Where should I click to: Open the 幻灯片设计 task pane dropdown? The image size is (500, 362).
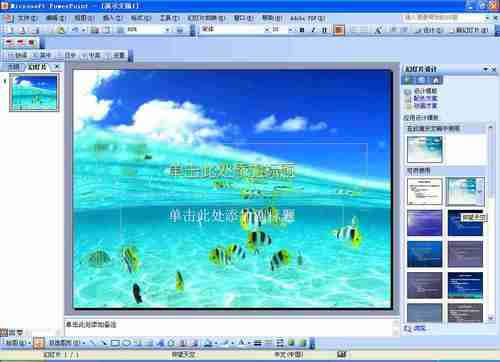pyautogui.click(x=486, y=69)
